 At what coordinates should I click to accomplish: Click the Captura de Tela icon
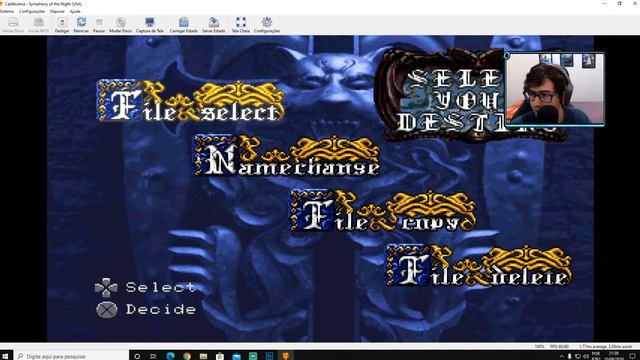[150, 25]
